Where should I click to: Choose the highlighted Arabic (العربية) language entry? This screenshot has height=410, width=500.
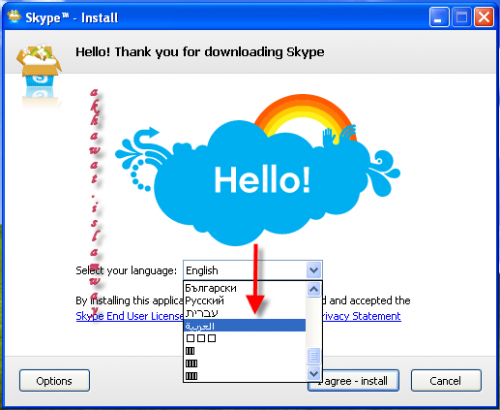point(245,326)
